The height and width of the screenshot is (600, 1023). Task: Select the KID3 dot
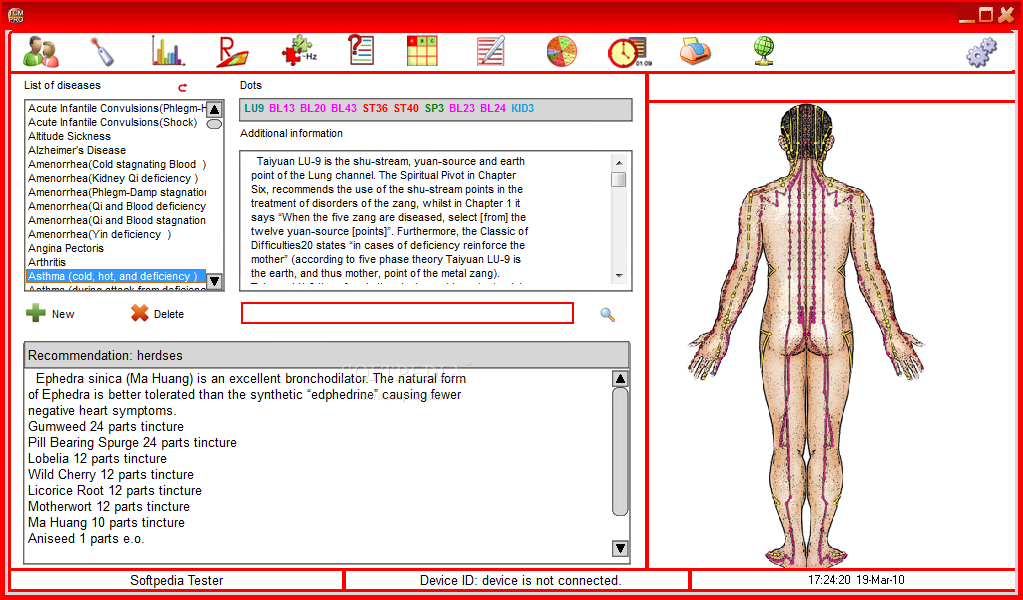(x=523, y=108)
